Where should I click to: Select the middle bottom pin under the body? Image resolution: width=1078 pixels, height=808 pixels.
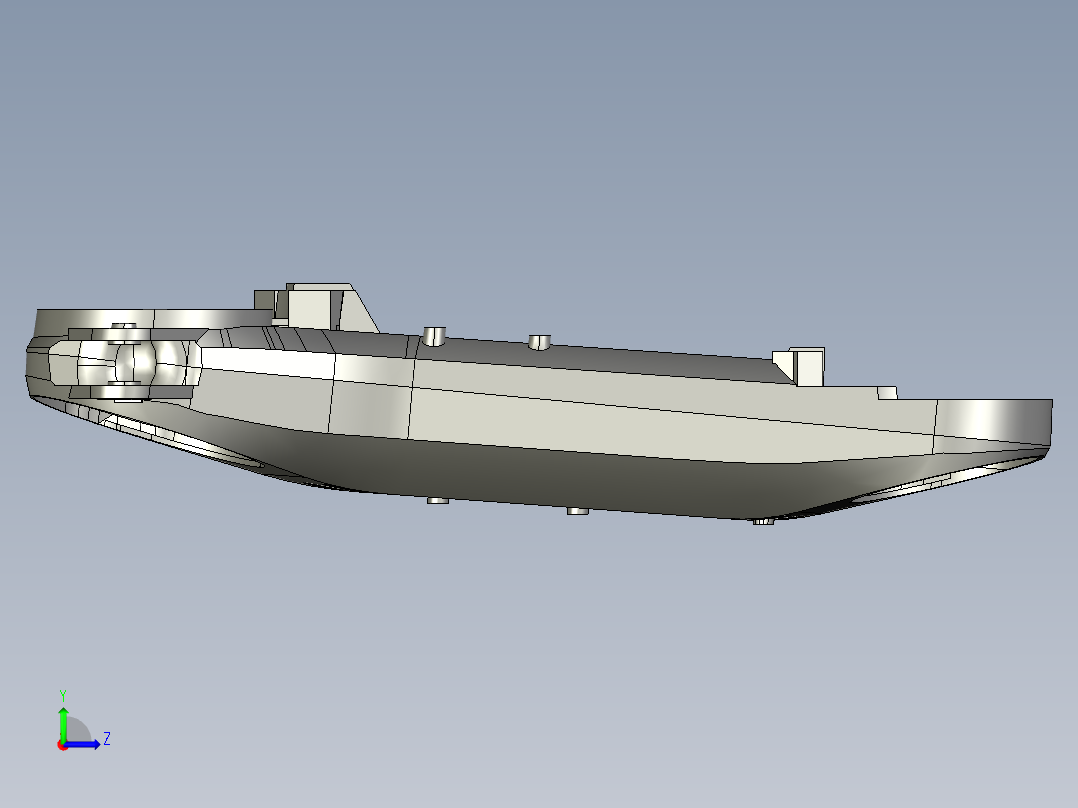point(578,511)
